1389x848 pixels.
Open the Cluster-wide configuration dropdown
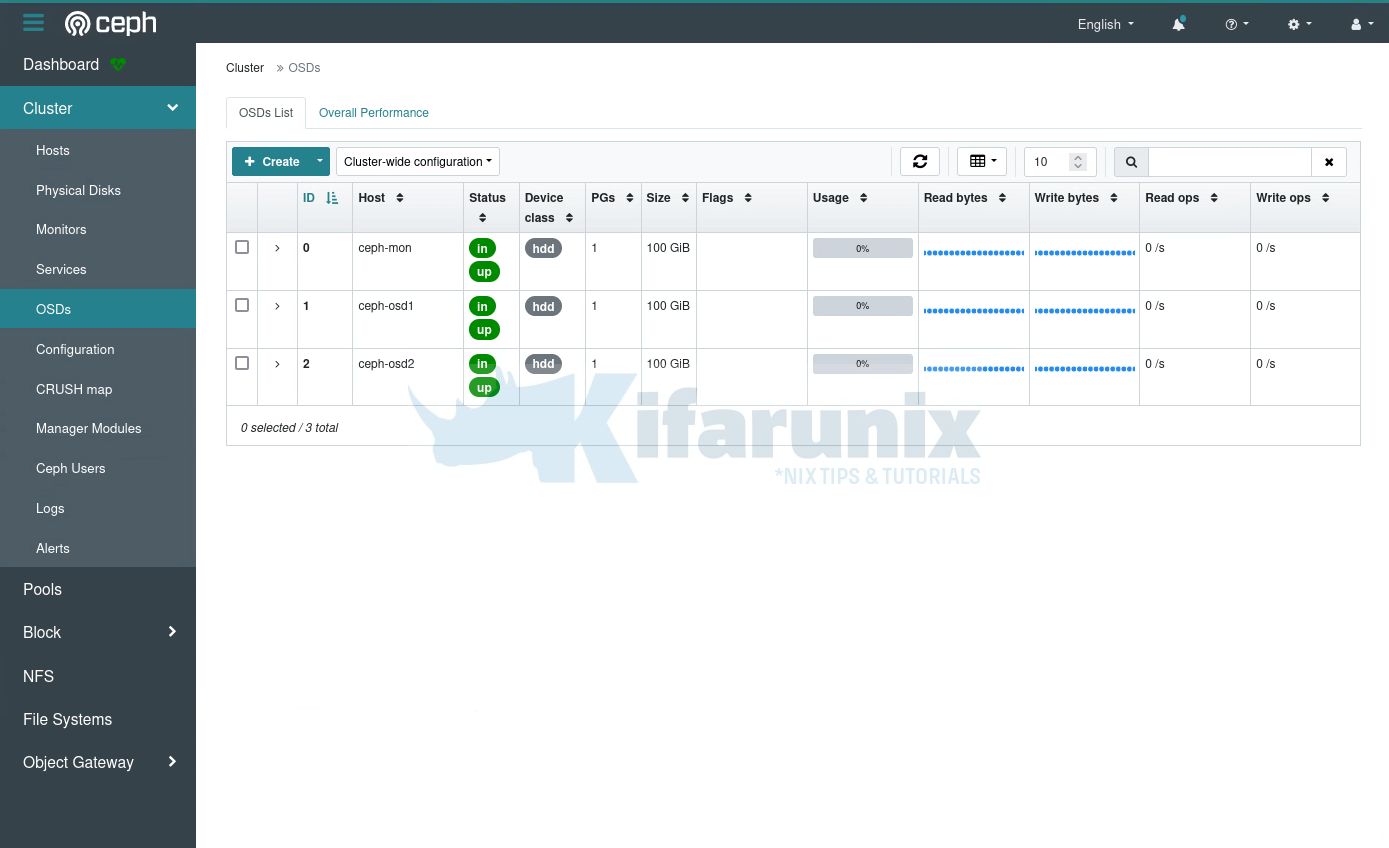tap(417, 162)
